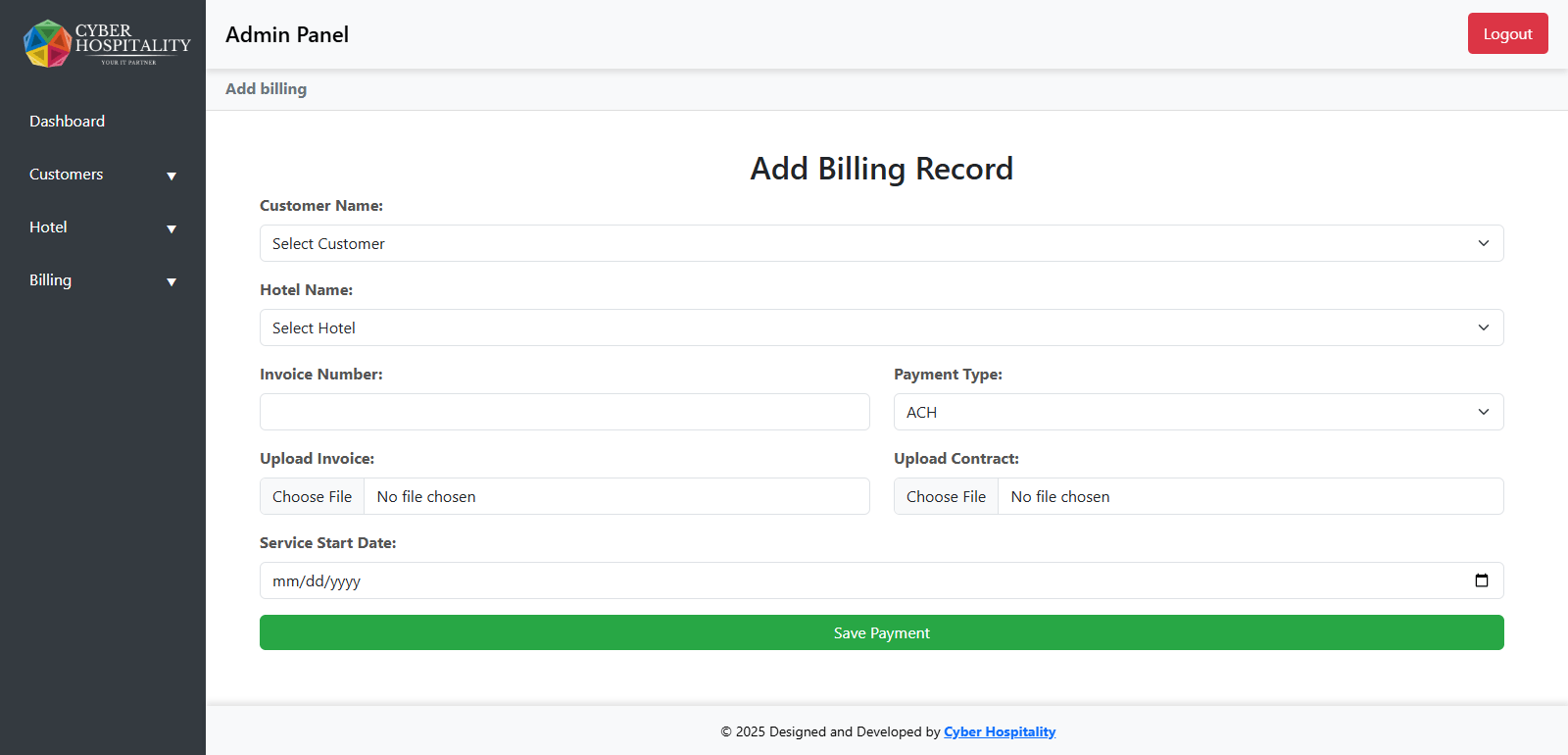This screenshot has height=755, width=1568.
Task: Open the calendar picker icon
Action: pyautogui.click(x=1481, y=580)
